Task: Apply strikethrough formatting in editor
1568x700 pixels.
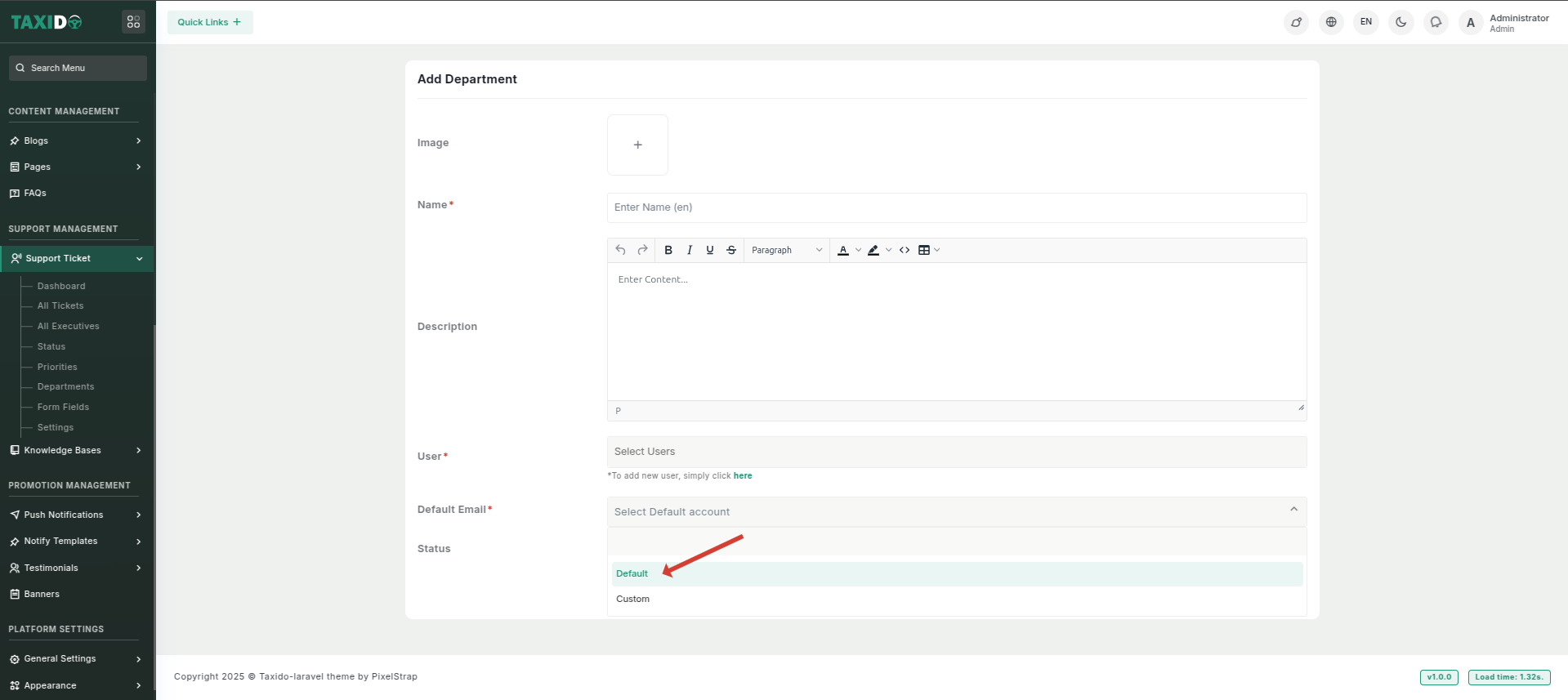Action: [x=731, y=250]
